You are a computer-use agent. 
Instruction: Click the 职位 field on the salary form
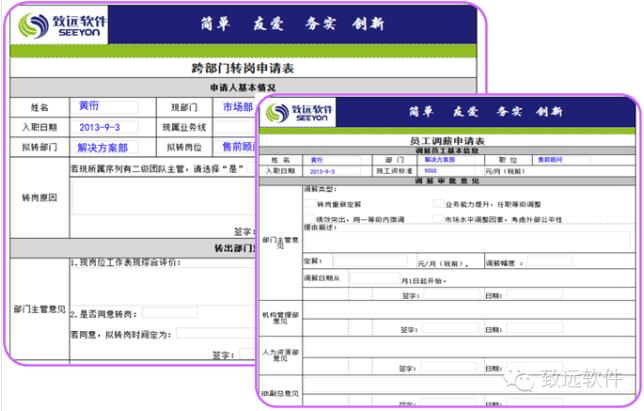562,160
